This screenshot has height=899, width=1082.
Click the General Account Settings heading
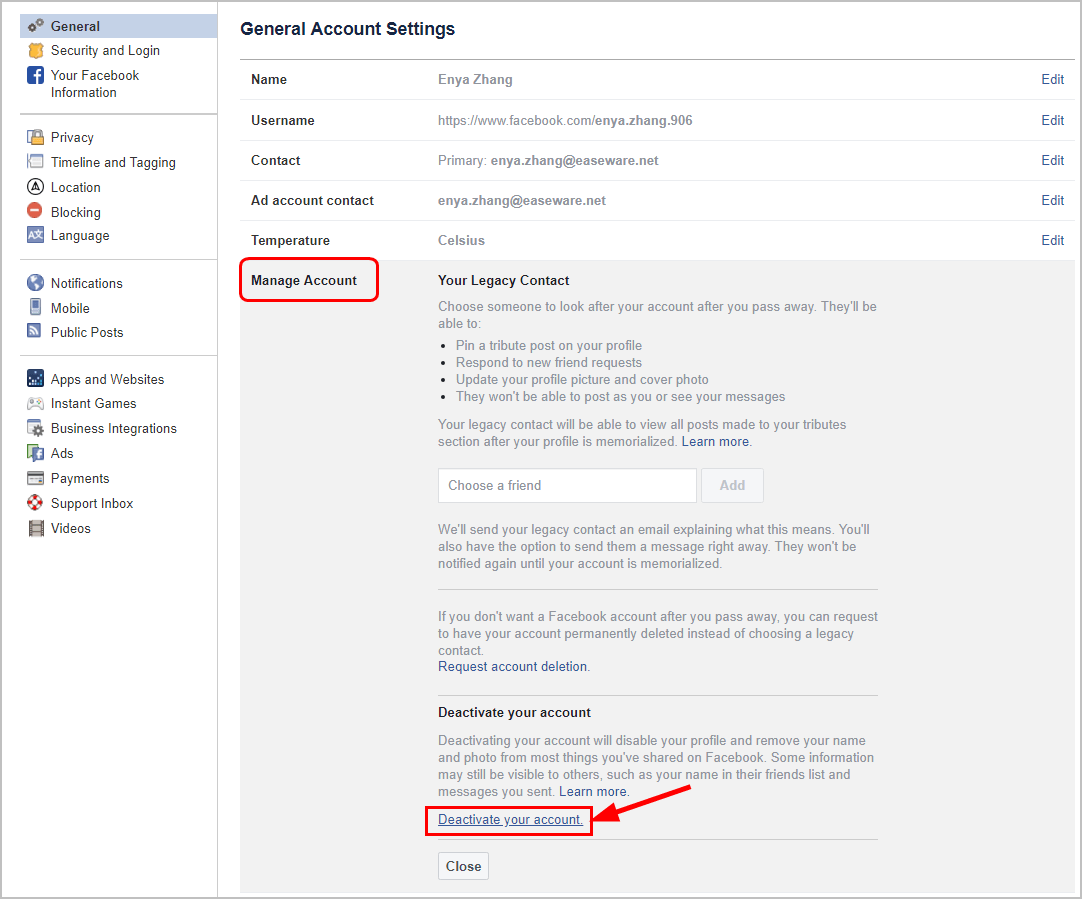click(347, 28)
